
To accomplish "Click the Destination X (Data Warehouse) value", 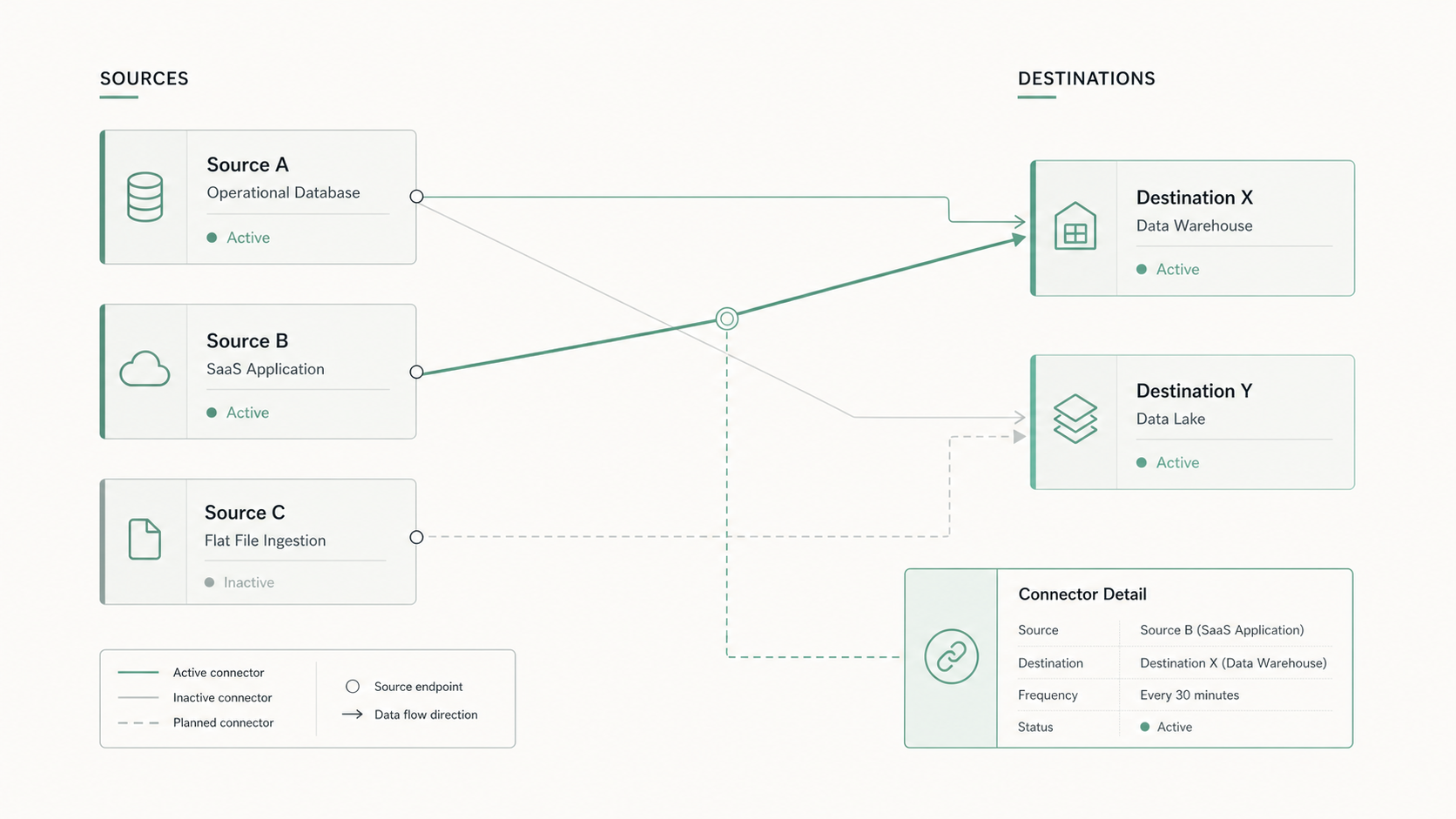I will [x=1233, y=663].
